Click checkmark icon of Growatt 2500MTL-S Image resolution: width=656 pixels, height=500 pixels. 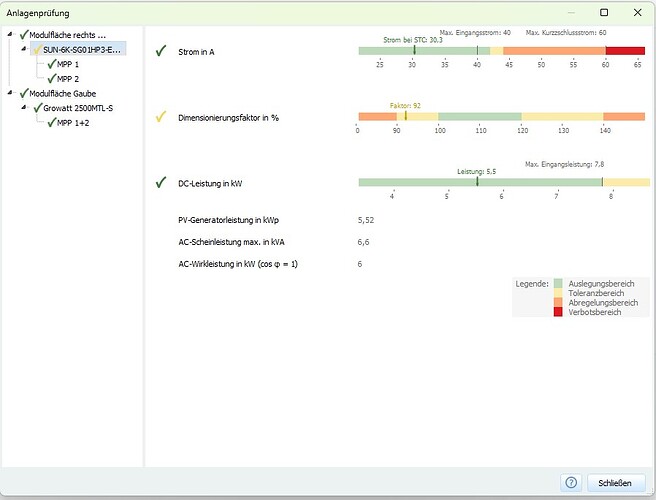click(38, 108)
